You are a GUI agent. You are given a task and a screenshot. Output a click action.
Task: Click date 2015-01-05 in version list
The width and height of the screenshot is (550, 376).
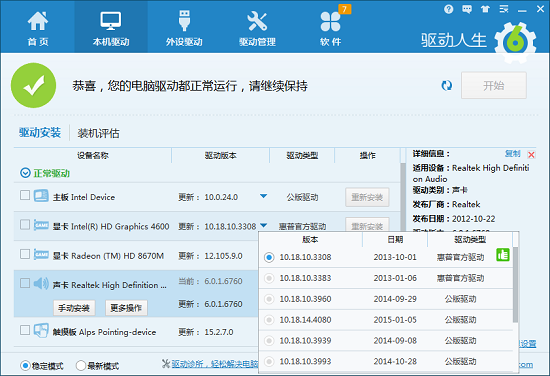click(x=395, y=320)
